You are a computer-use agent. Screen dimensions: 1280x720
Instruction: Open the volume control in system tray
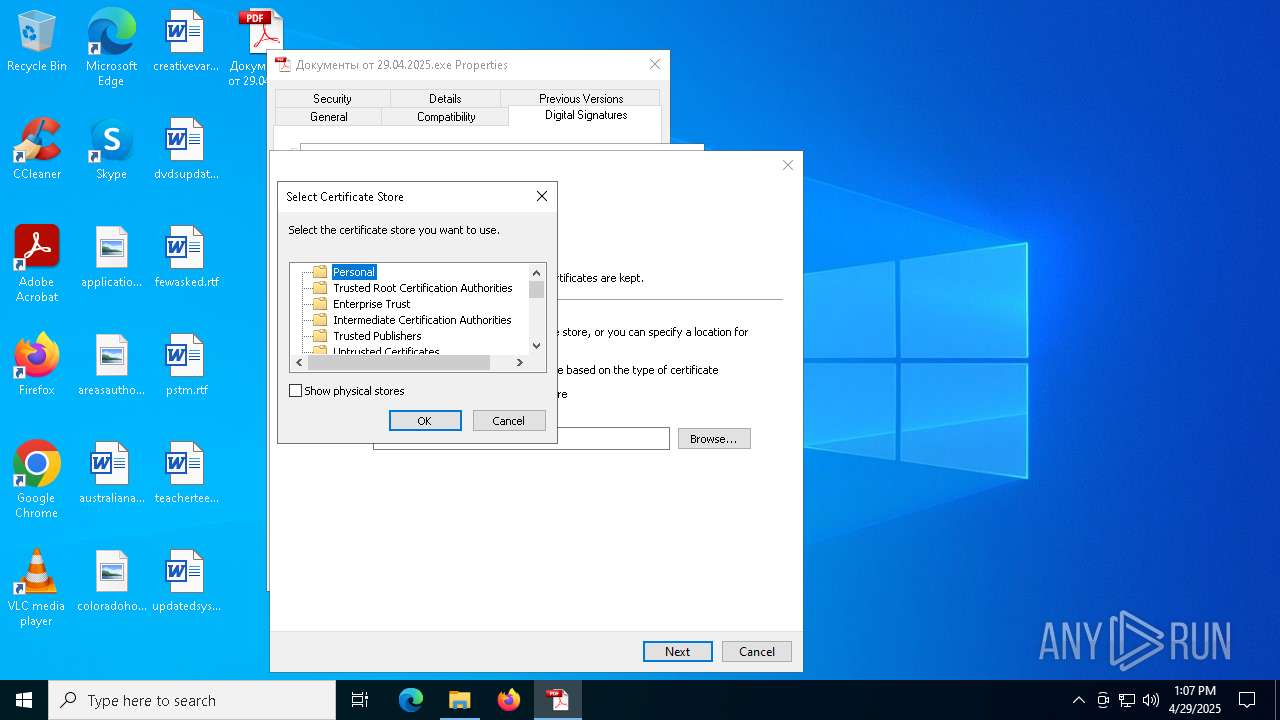click(1151, 700)
